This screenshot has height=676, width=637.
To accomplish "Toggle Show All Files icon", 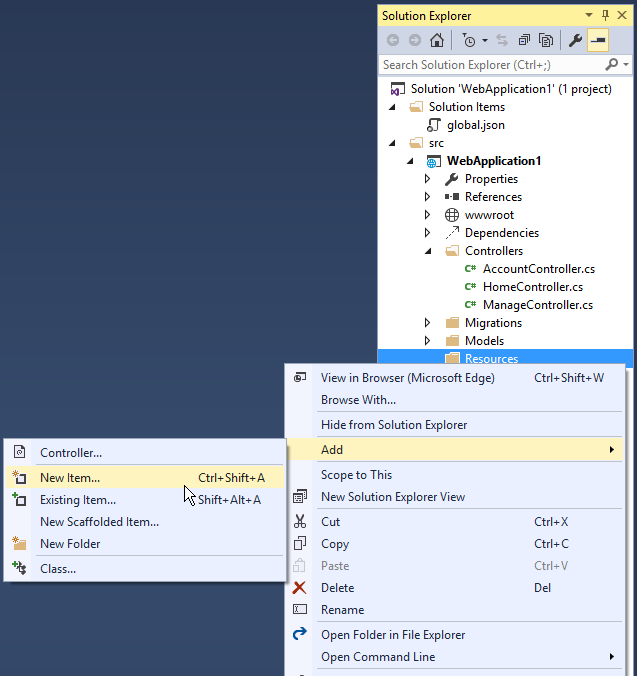I will 546,40.
